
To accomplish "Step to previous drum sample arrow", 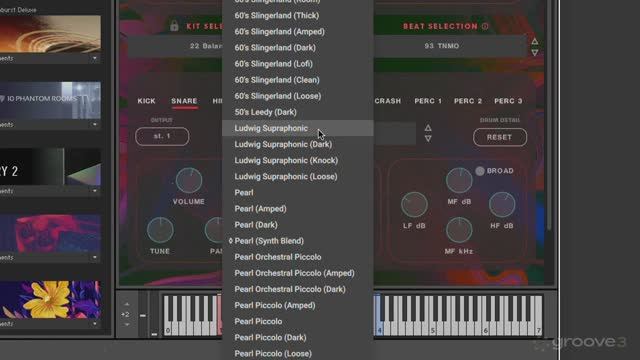I will (428, 128).
